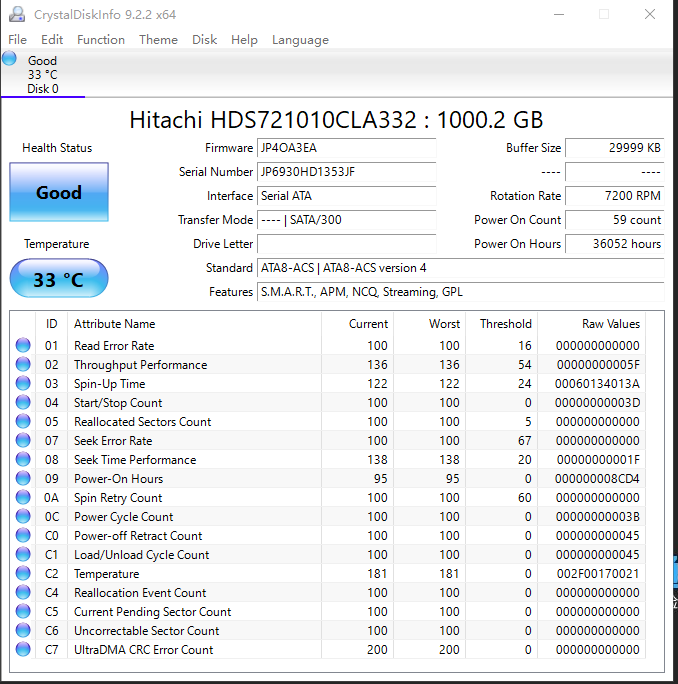Image resolution: width=678 pixels, height=684 pixels.
Task: Click the Health Status label
Action: point(57,148)
